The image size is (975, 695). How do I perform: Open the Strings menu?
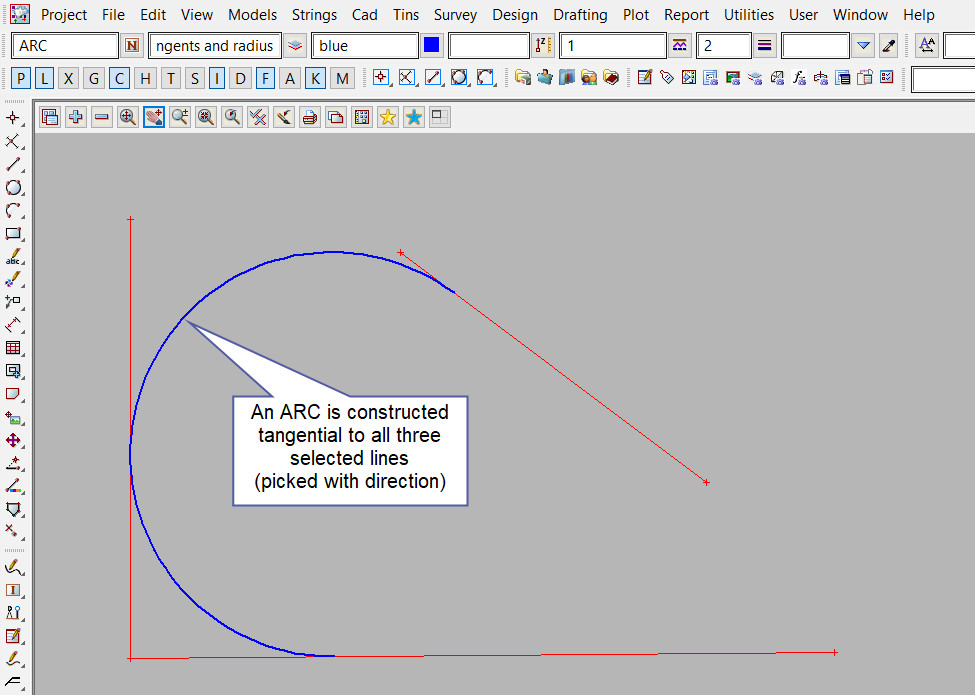pyautogui.click(x=315, y=15)
